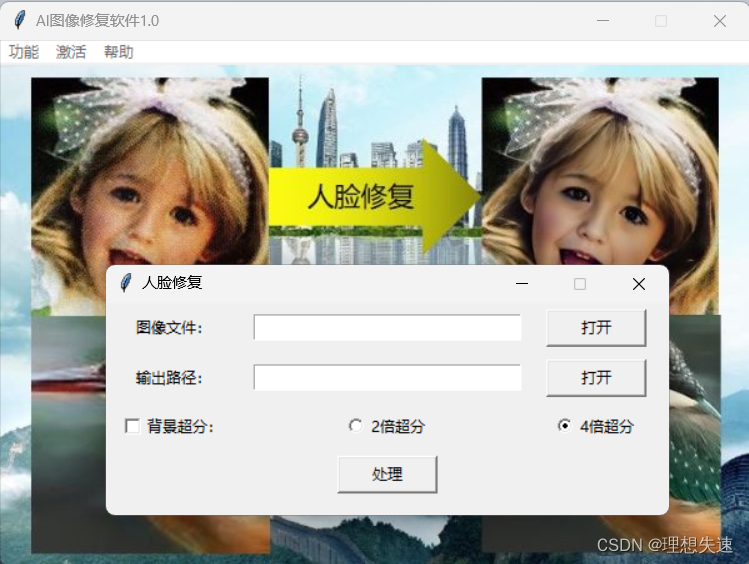Open the 激活 menu

coord(71,52)
